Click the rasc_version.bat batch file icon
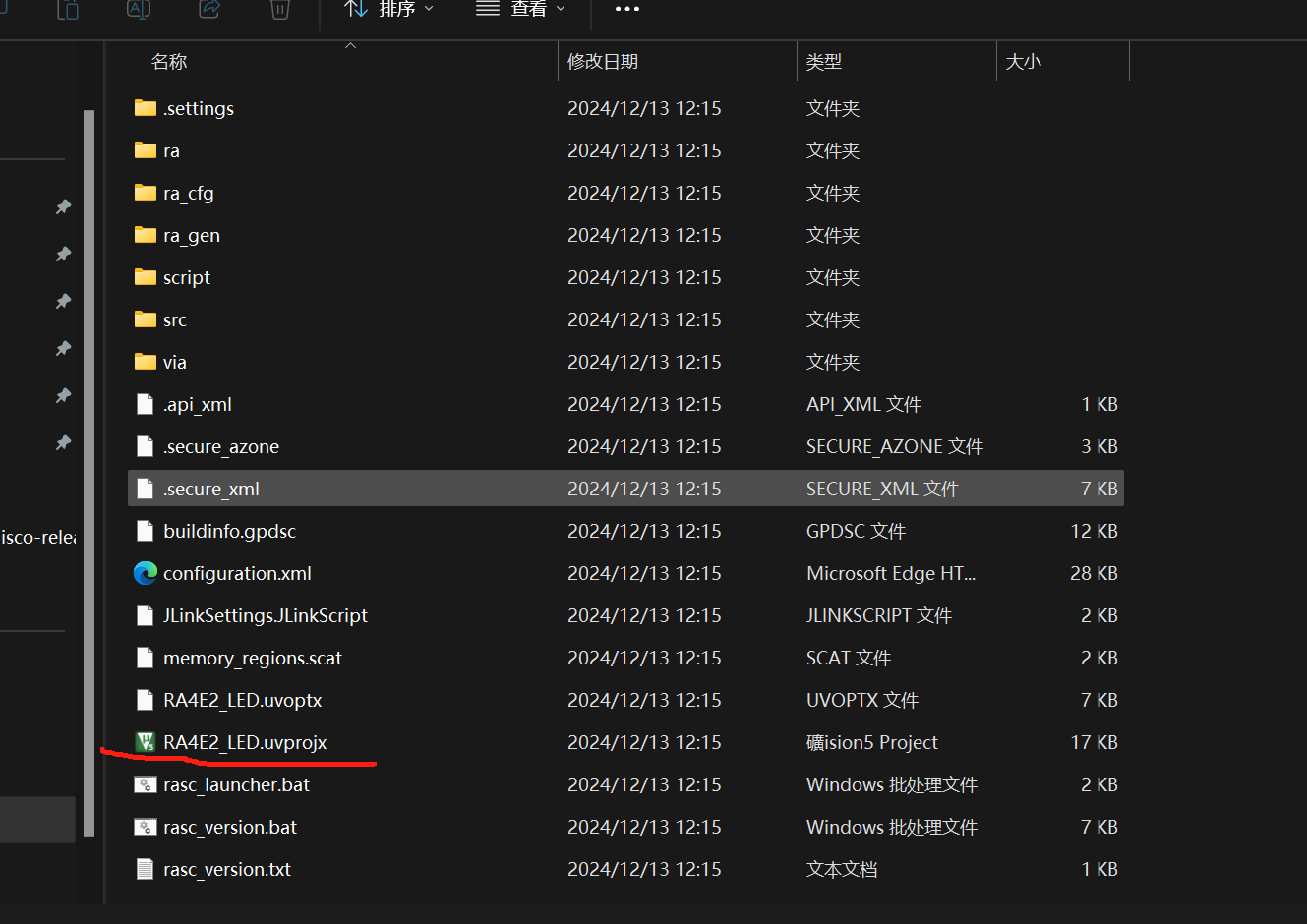This screenshot has width=1307, height=924. 146,826
